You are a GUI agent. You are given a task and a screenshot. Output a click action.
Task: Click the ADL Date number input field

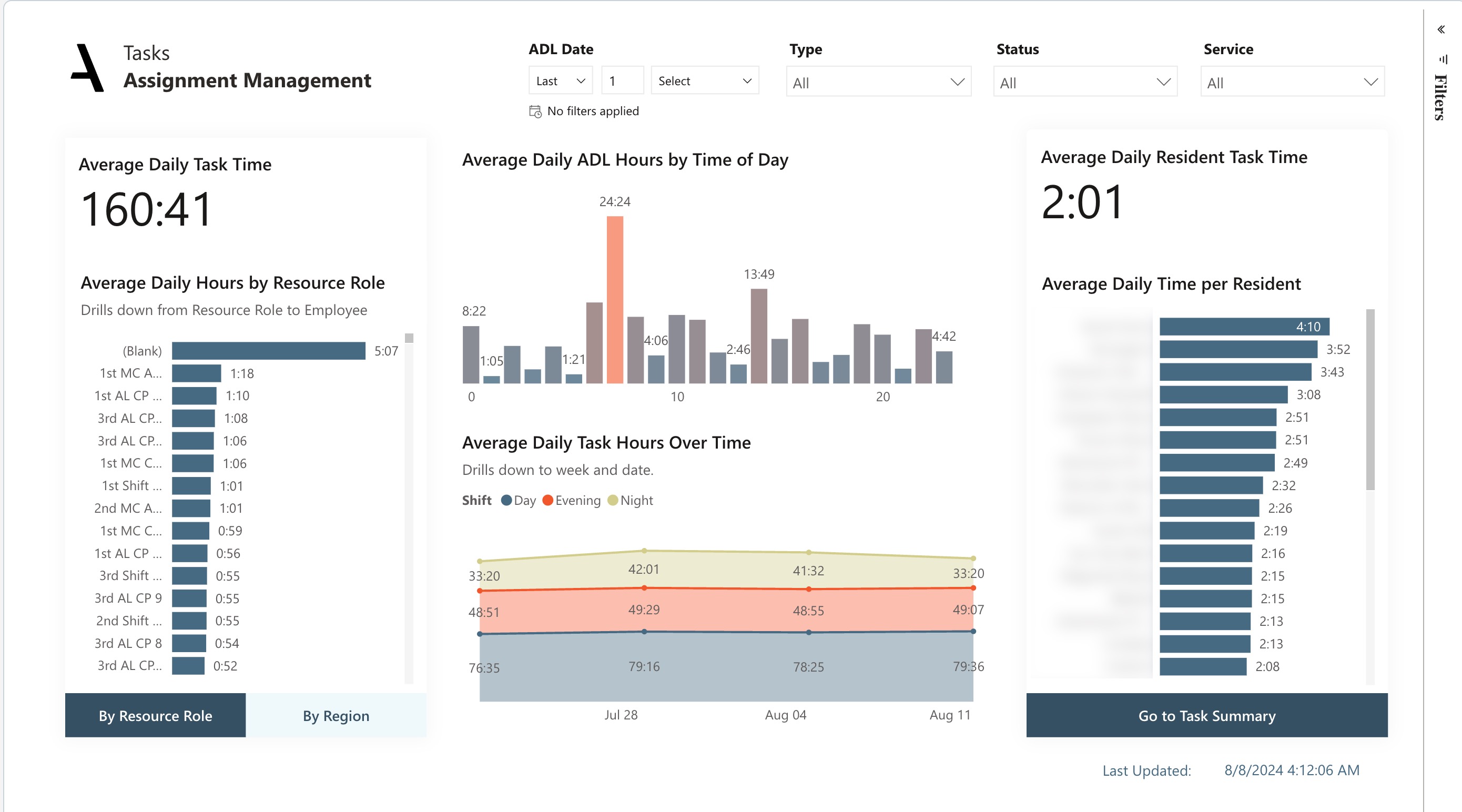tap(622, 81)
